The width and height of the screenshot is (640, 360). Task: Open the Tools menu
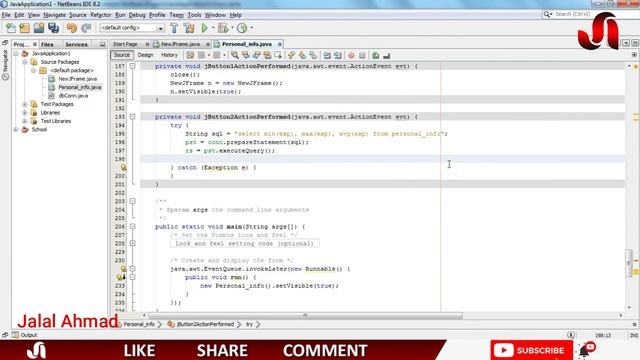194,15
